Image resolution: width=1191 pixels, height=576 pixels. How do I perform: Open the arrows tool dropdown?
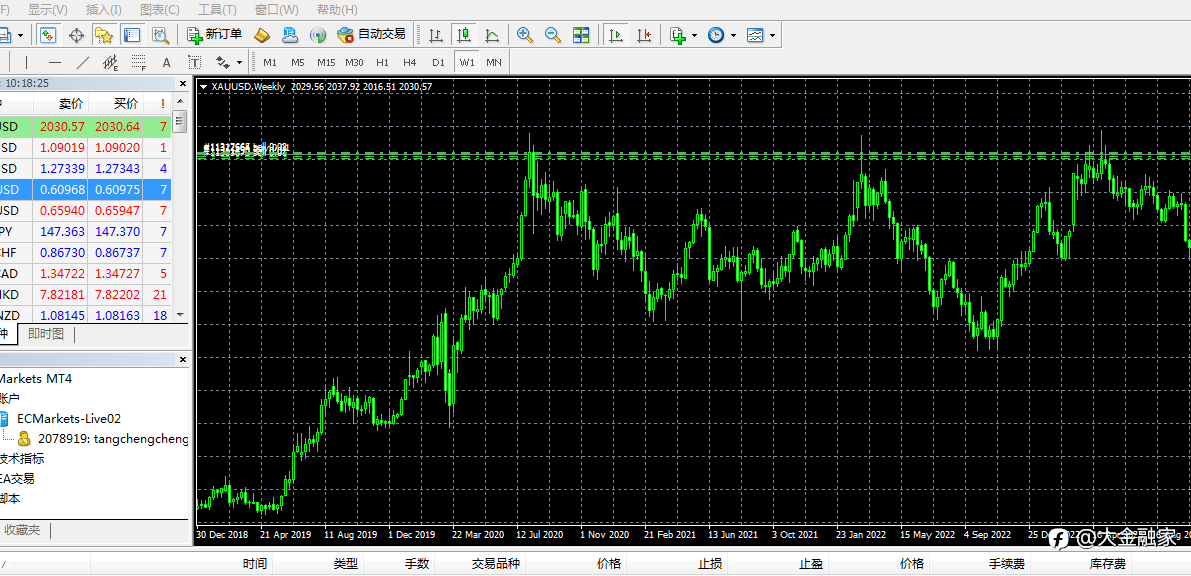tap(239, 62)
